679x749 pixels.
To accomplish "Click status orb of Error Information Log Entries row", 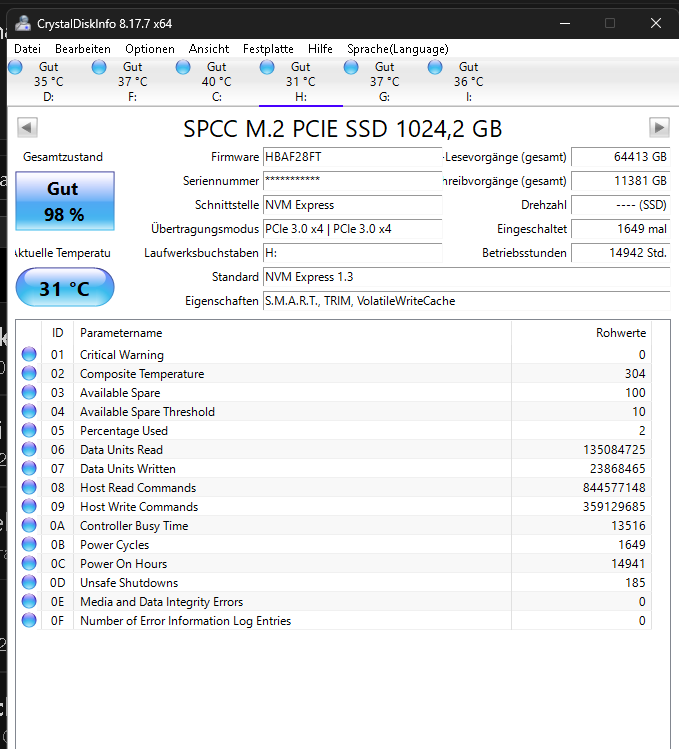I will tap(29, 620).
